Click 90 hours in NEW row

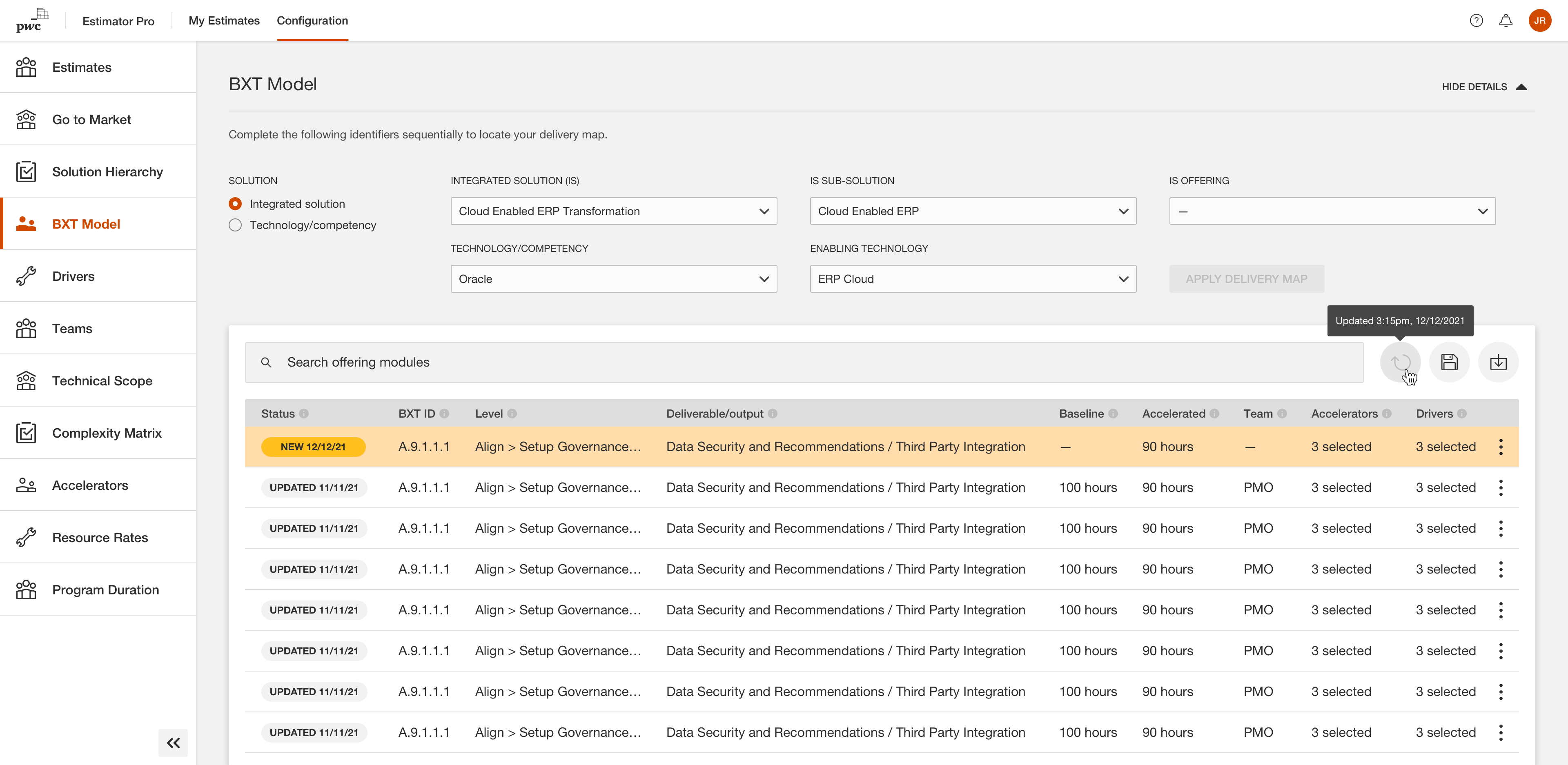coord(1167,447)
